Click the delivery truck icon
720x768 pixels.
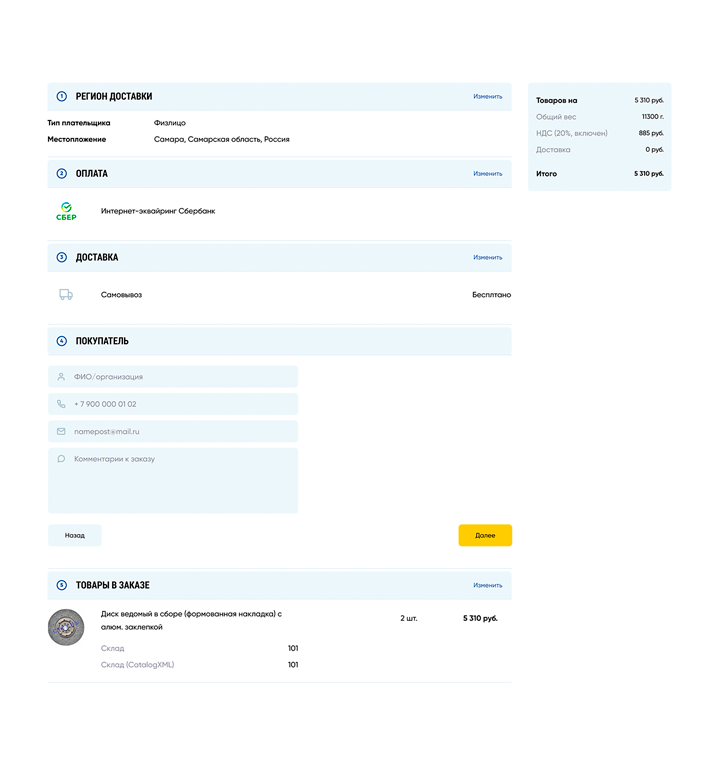(x=66, y=295)
